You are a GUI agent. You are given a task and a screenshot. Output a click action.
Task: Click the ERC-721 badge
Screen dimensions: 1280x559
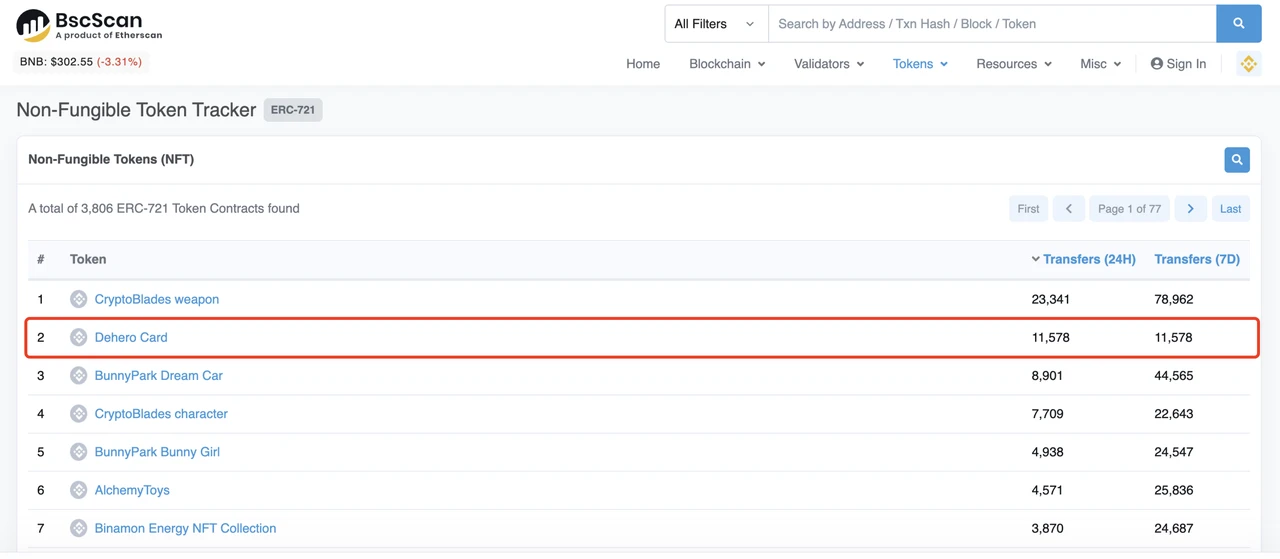pos(293,110)
